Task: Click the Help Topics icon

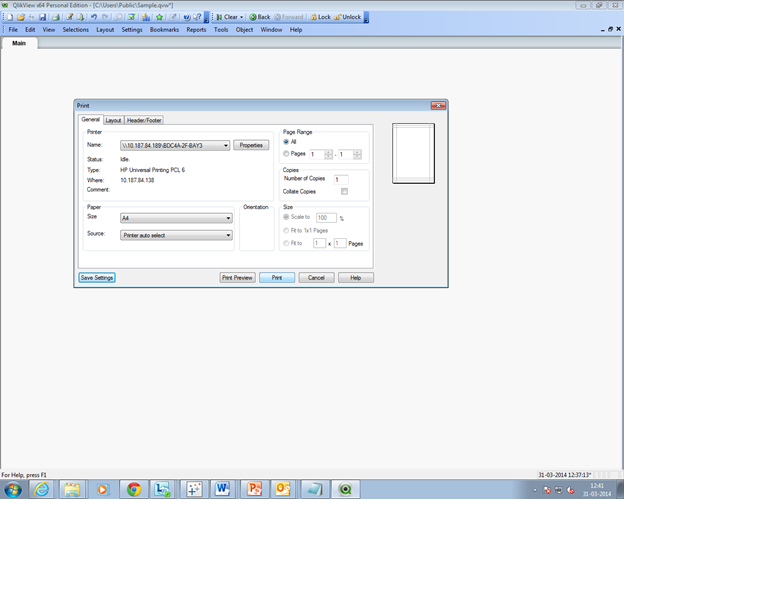Action: 187,17
